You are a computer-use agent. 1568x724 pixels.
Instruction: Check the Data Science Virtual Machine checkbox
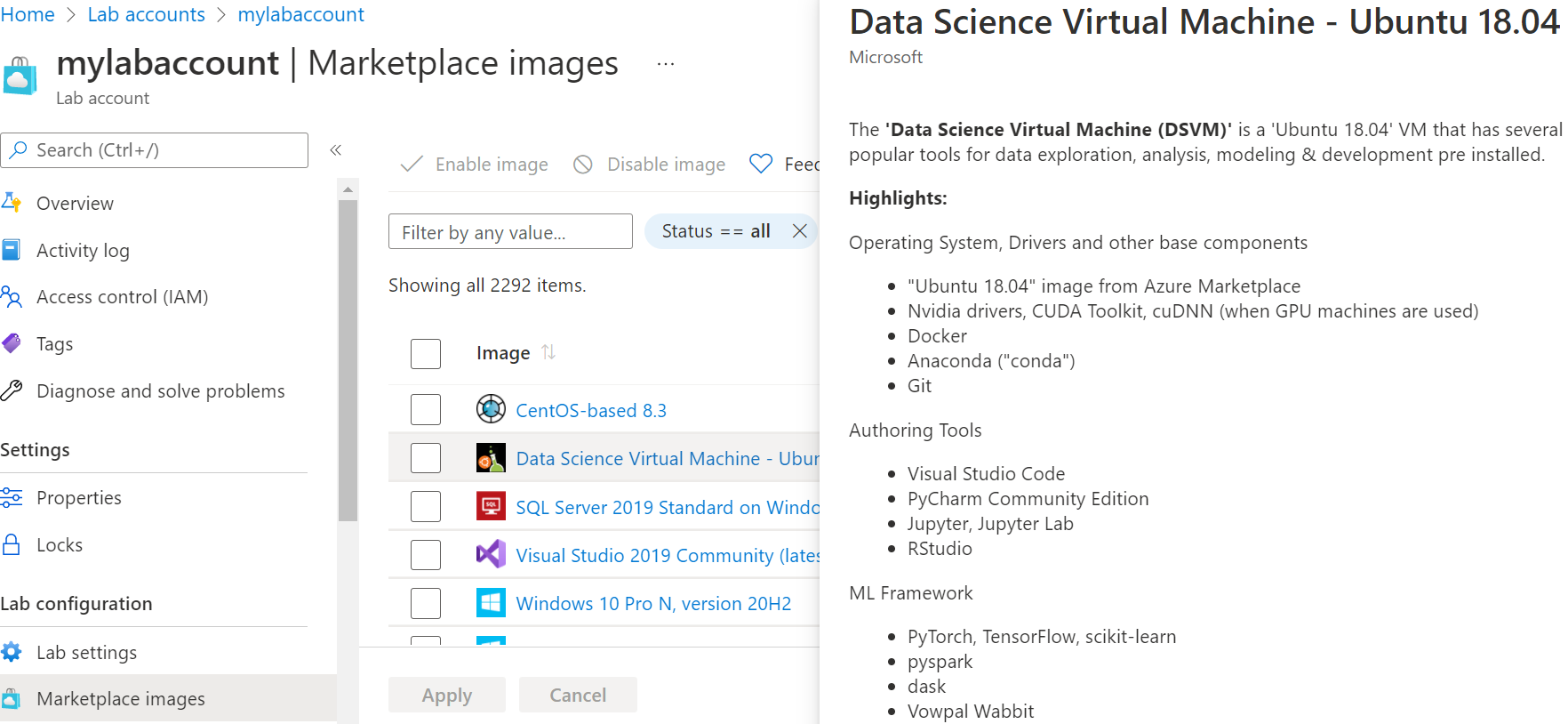click(426, 458)
